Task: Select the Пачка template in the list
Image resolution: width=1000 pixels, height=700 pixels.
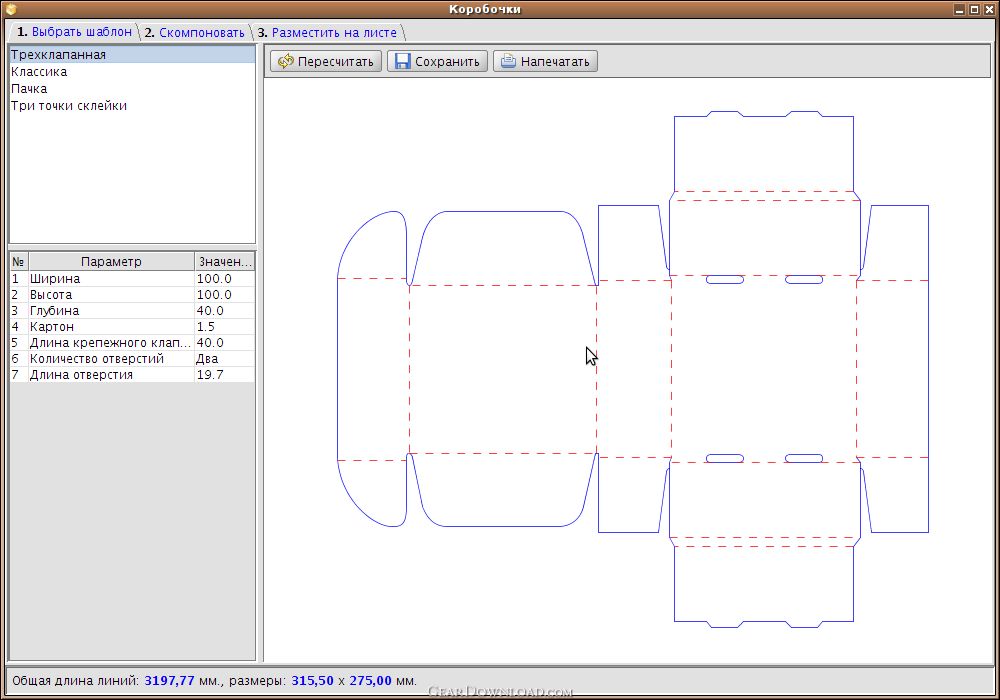Action: click(132, 89)
